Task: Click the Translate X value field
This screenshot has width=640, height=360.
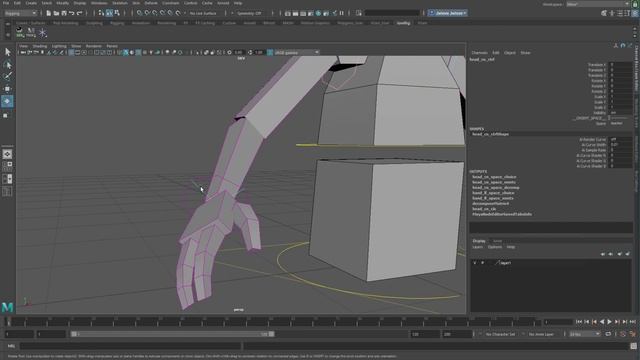Action: [x=621, y=64]
